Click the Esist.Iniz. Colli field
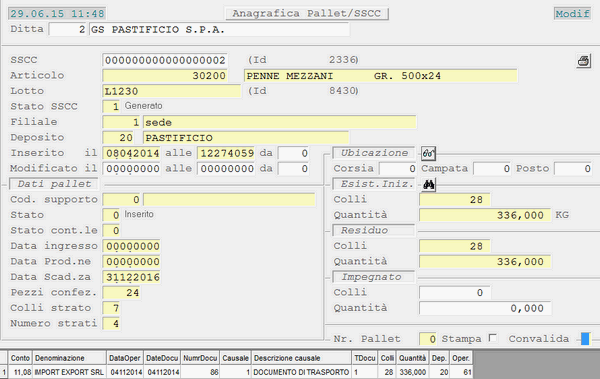Viewport: 600px width, 379px height. [x=455, y=199]
